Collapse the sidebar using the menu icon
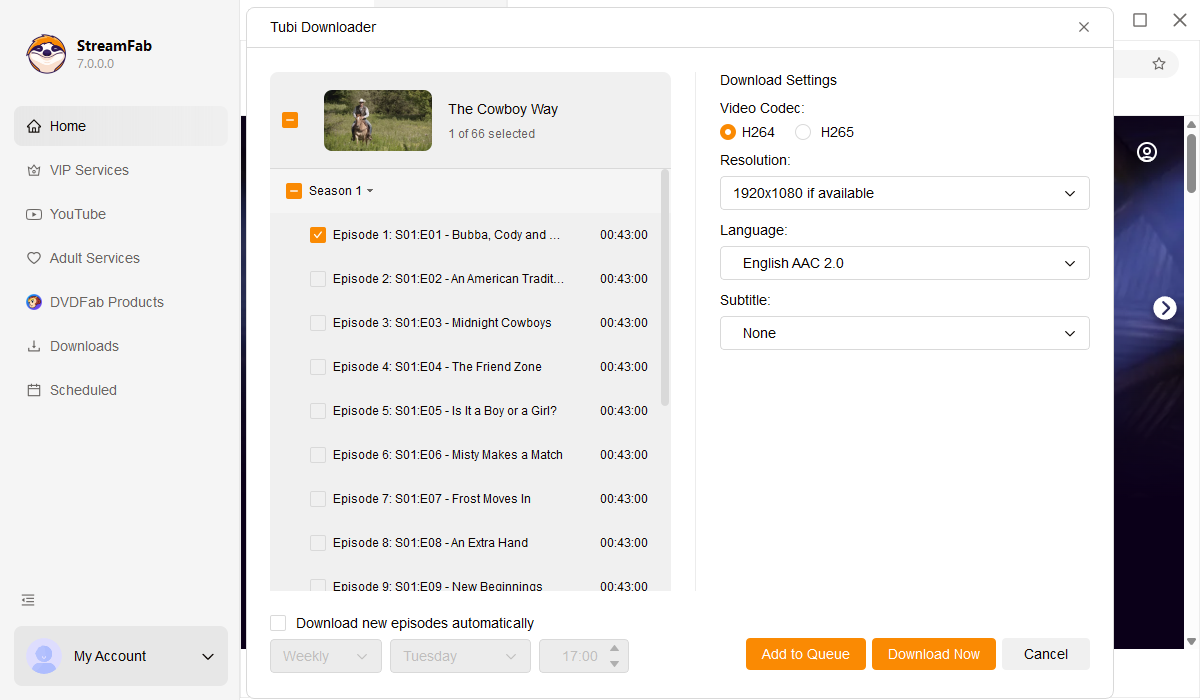The image size is (1200, 700). pos(28,600)
